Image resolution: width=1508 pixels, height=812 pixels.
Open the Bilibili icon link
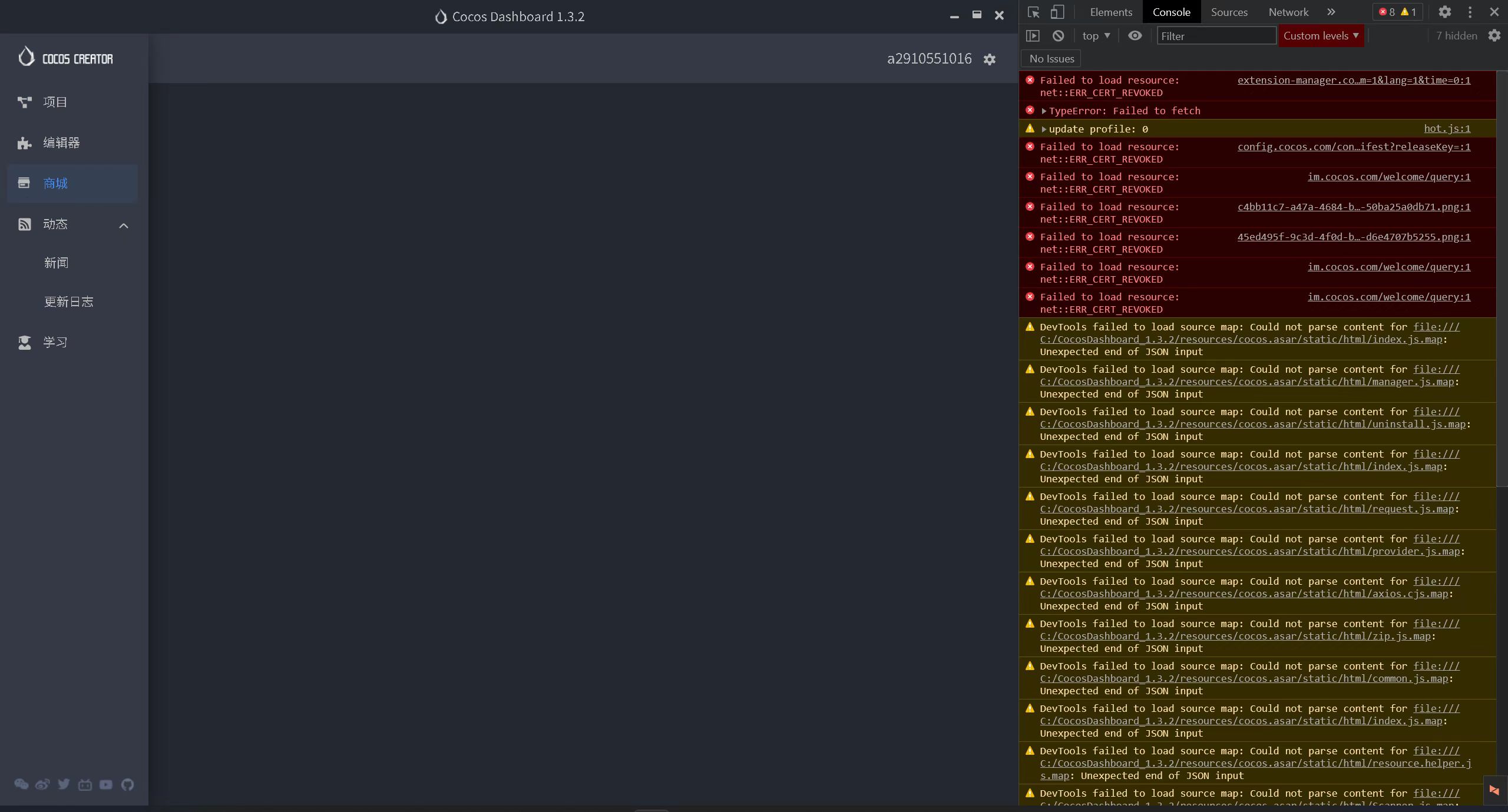tap(85, 784)
